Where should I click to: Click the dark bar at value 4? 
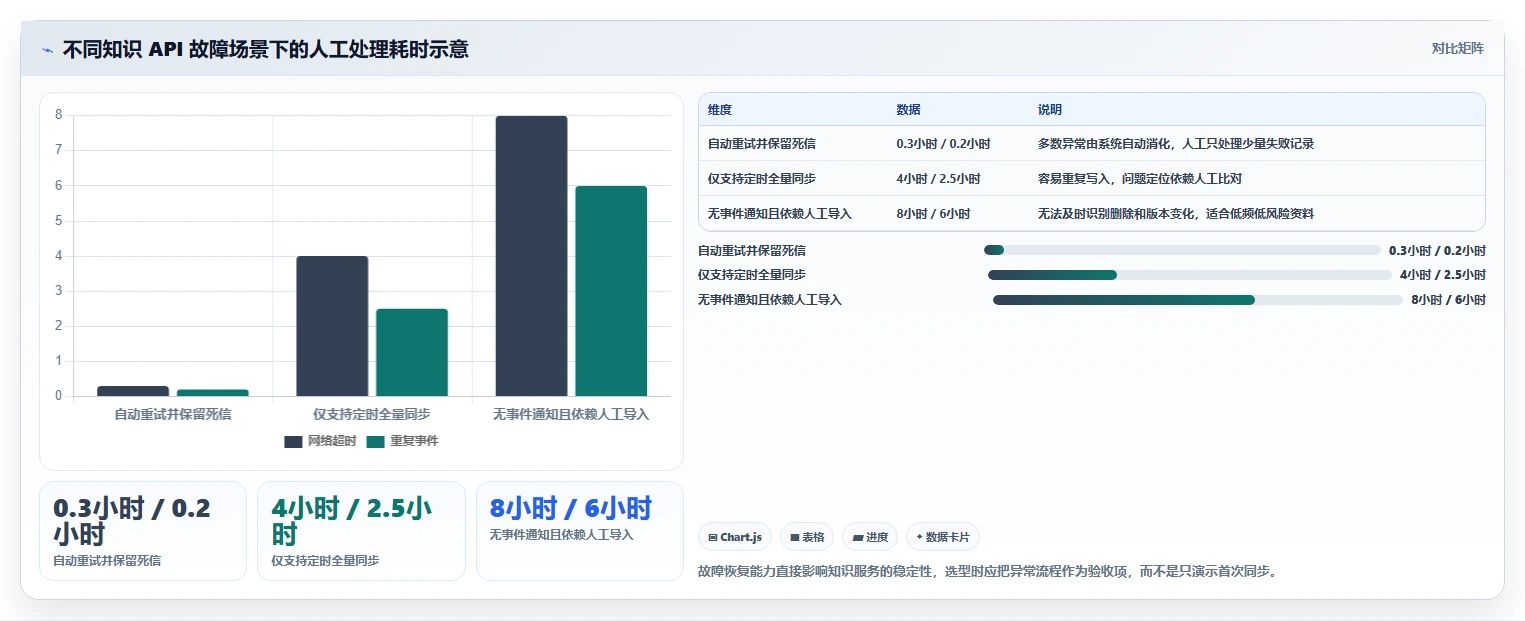point(332,326)
